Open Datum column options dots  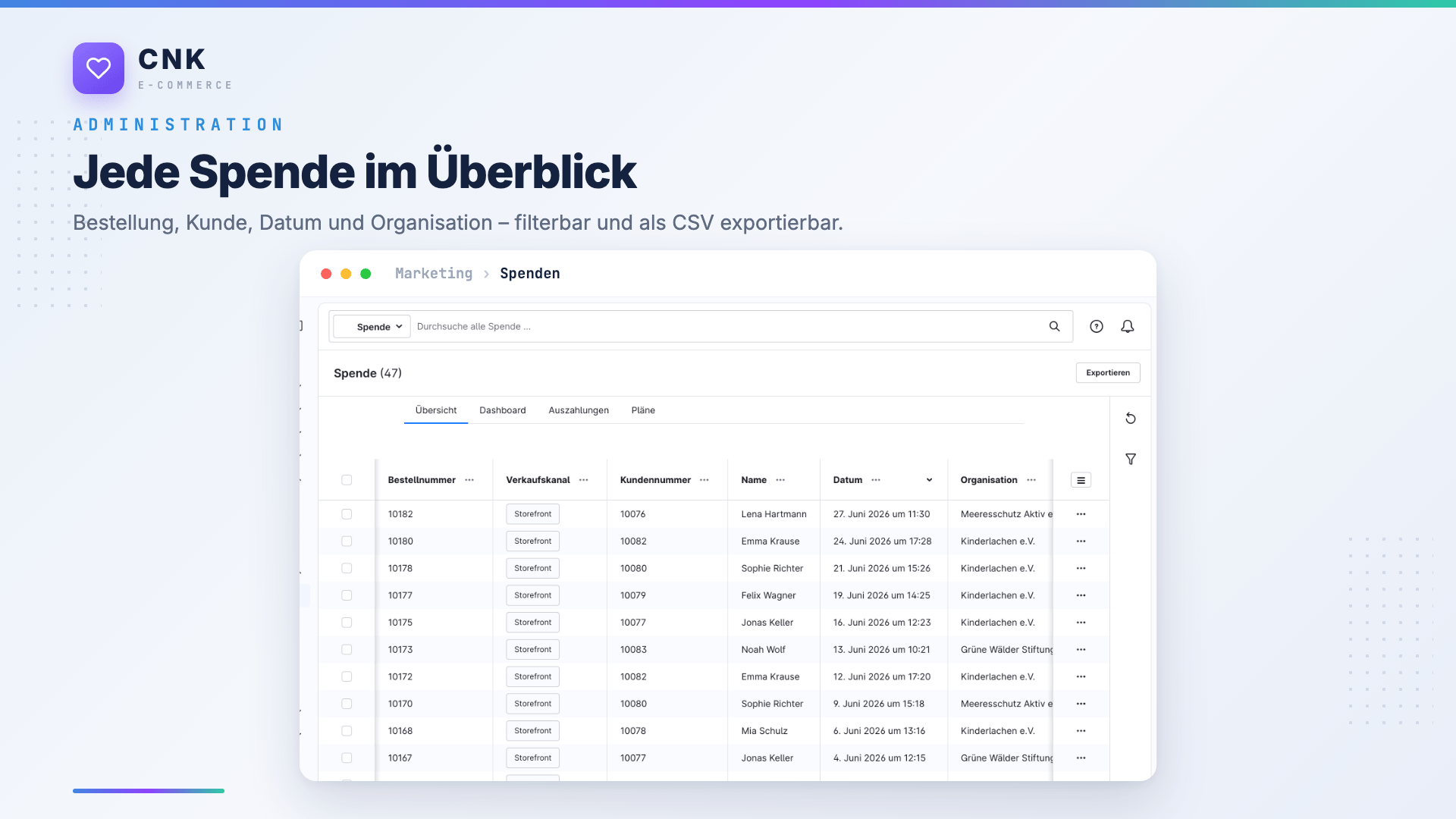tap(876, 480)
